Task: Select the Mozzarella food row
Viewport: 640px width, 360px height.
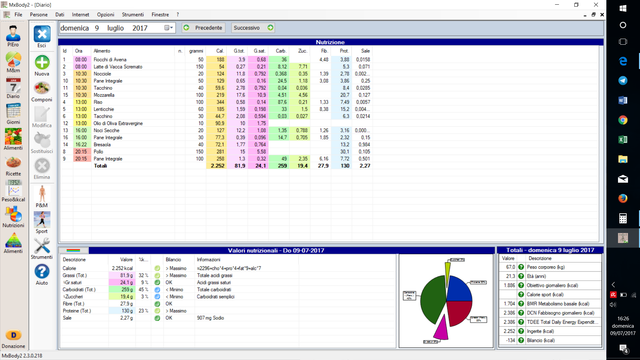Action: coord(216,95)
